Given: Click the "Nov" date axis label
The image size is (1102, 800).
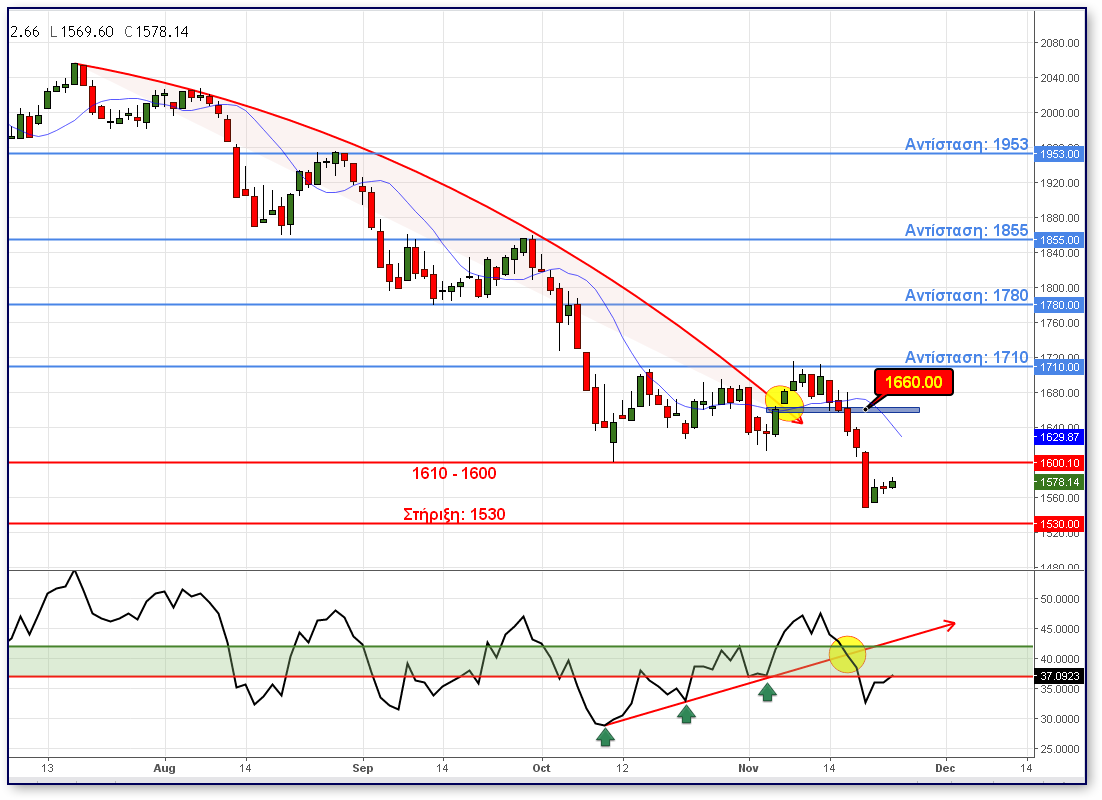Looking at the screenshot, I should tap(748, 768).
